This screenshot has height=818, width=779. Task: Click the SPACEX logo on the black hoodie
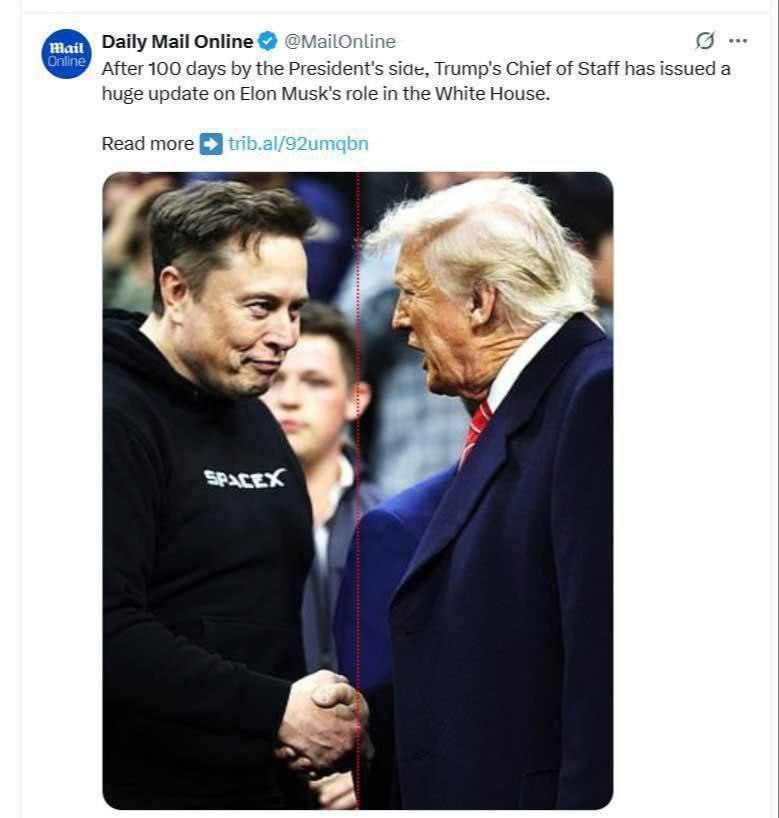(244, 478)
